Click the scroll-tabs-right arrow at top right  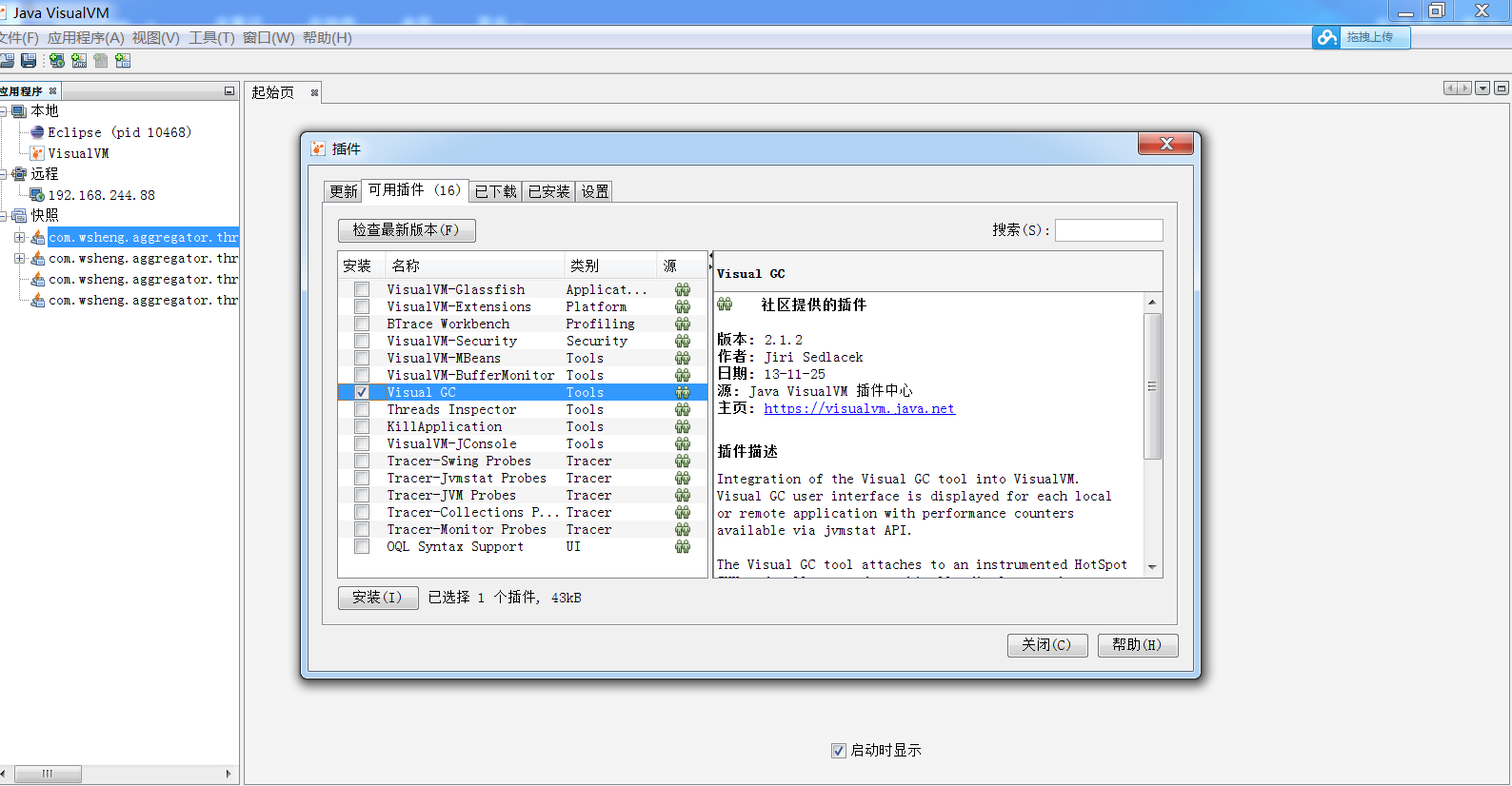pyautogui.click(x=1464, y=88)
